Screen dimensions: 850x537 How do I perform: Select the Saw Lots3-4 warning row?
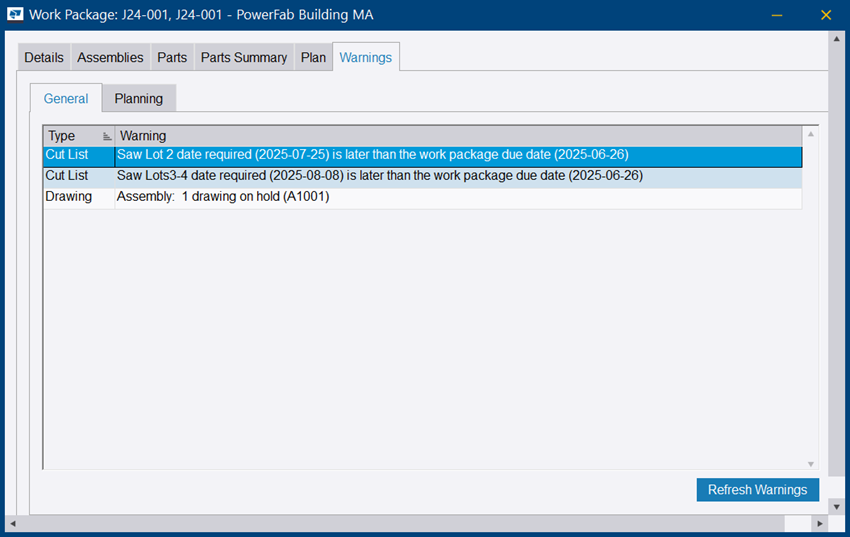pos(422,177)
